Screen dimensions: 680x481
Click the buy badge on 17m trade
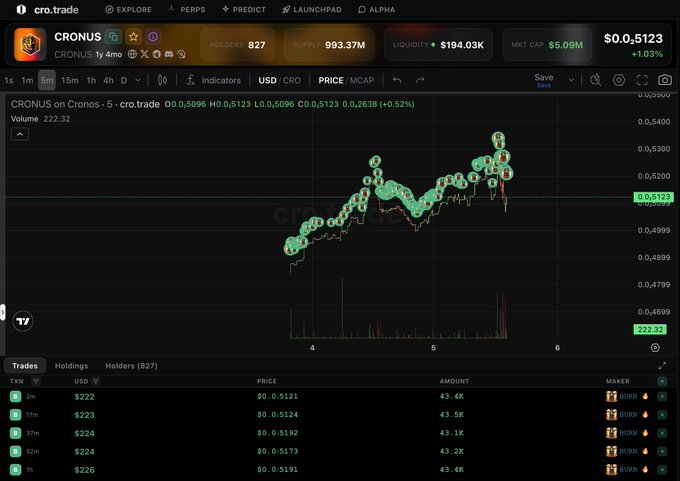pyautogui.click(x=16, y=415)
